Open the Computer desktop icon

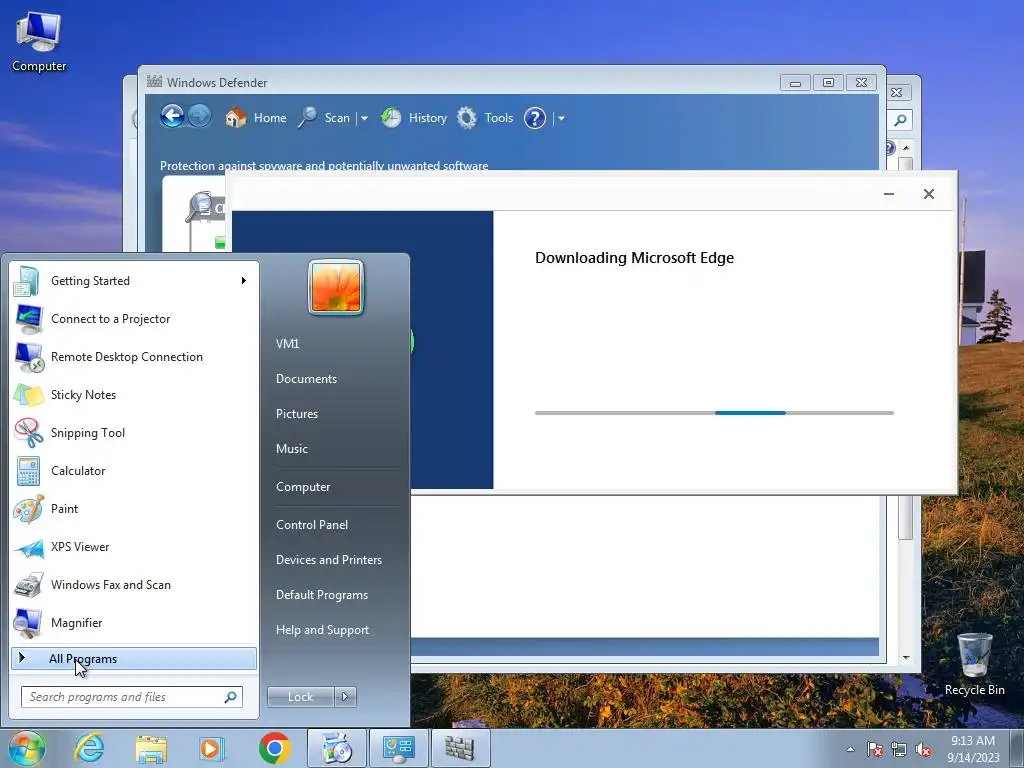click(39, 40)
